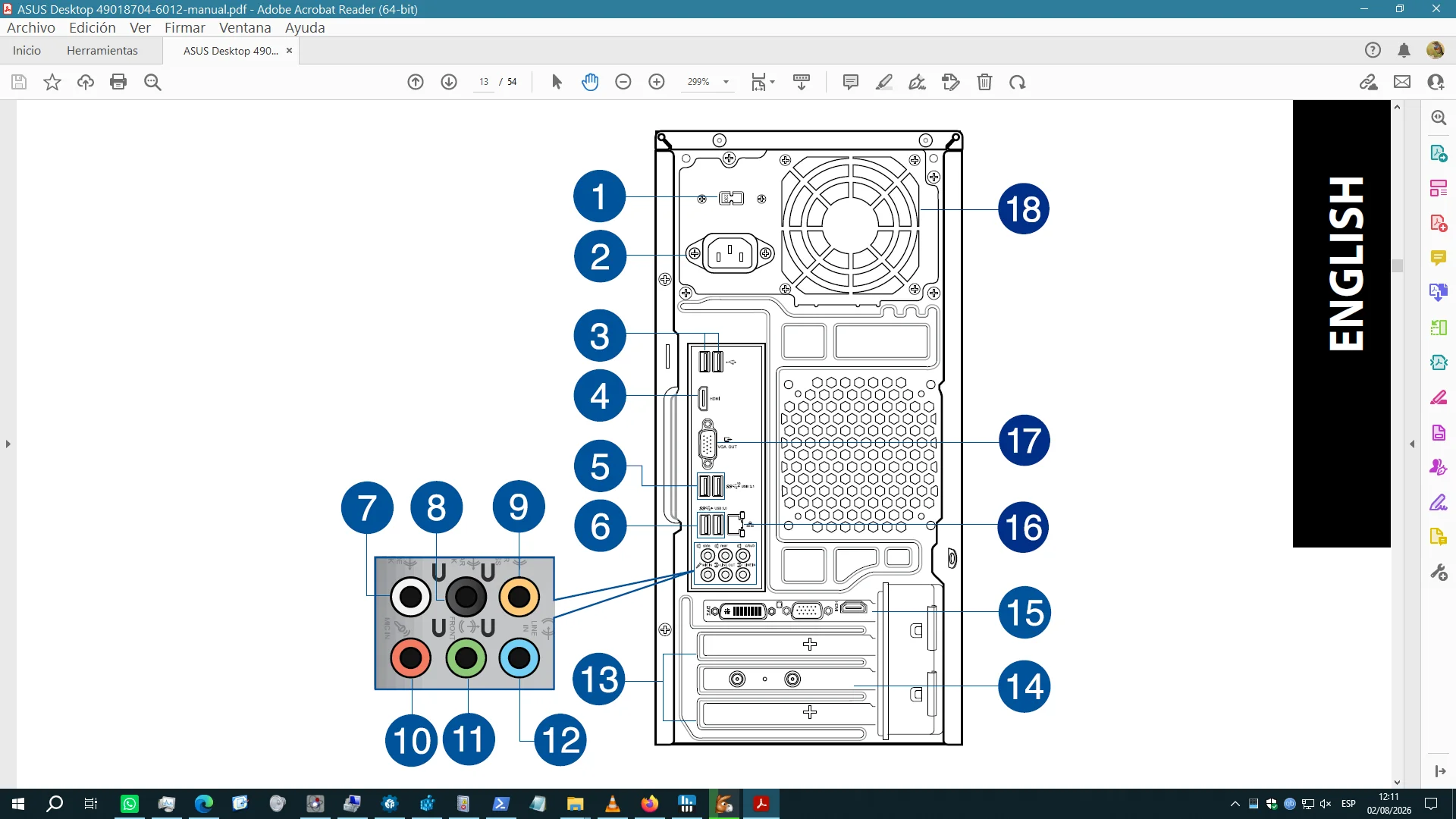Viewport: 1456px width, 819px height.
Task: Expand the right tools pane
Action: [1440, 771]
